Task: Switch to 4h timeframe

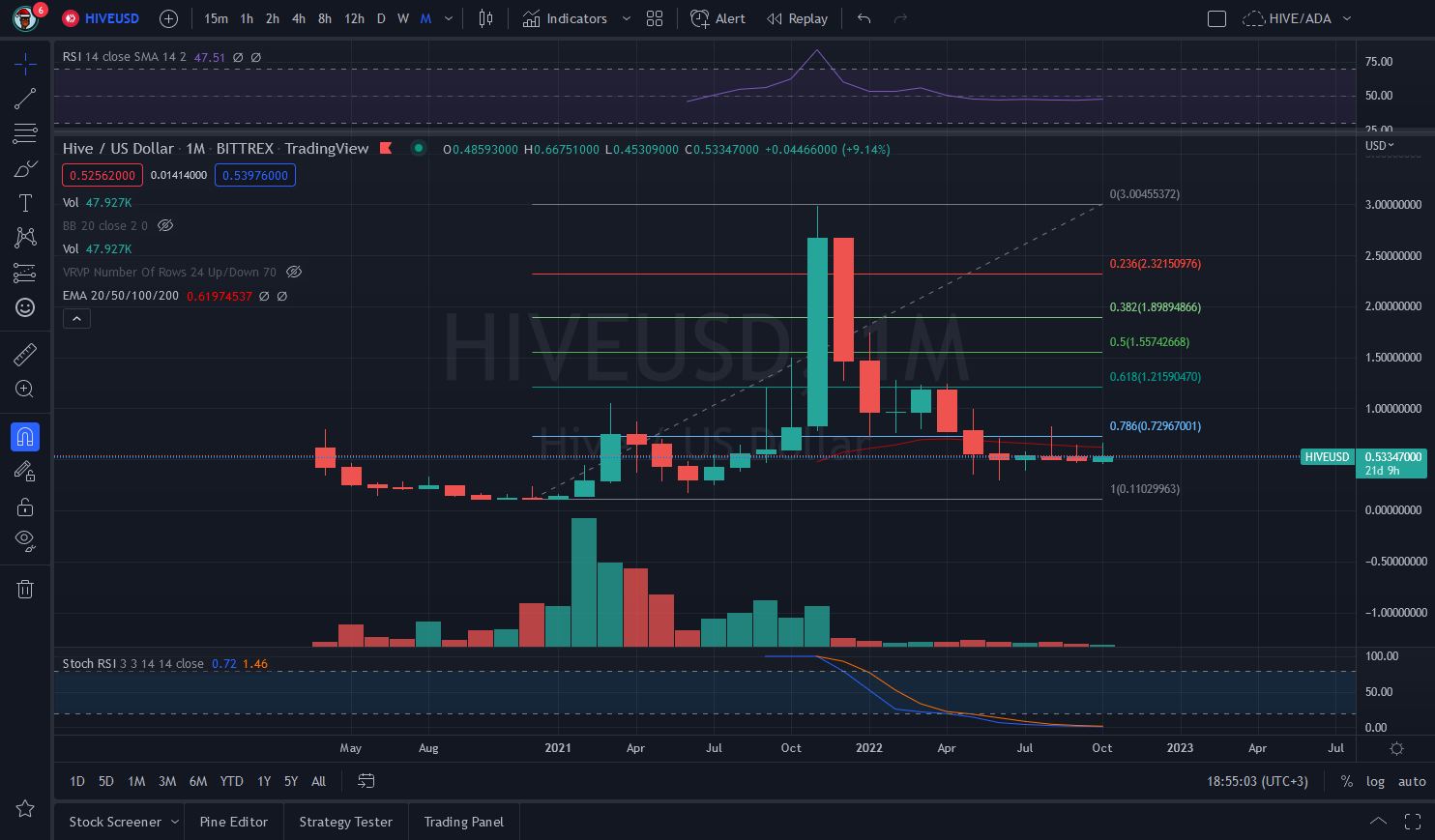Action: pyautogui.click(x=299, y=18)
